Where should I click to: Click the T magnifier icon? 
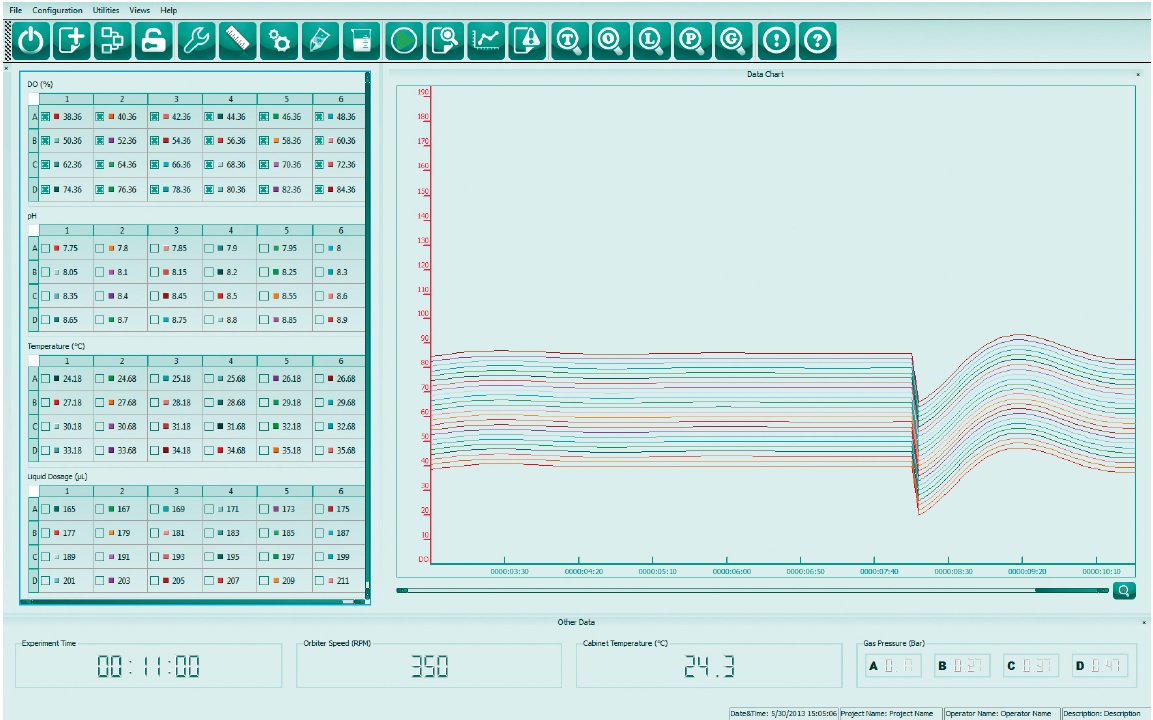(570, 40)
